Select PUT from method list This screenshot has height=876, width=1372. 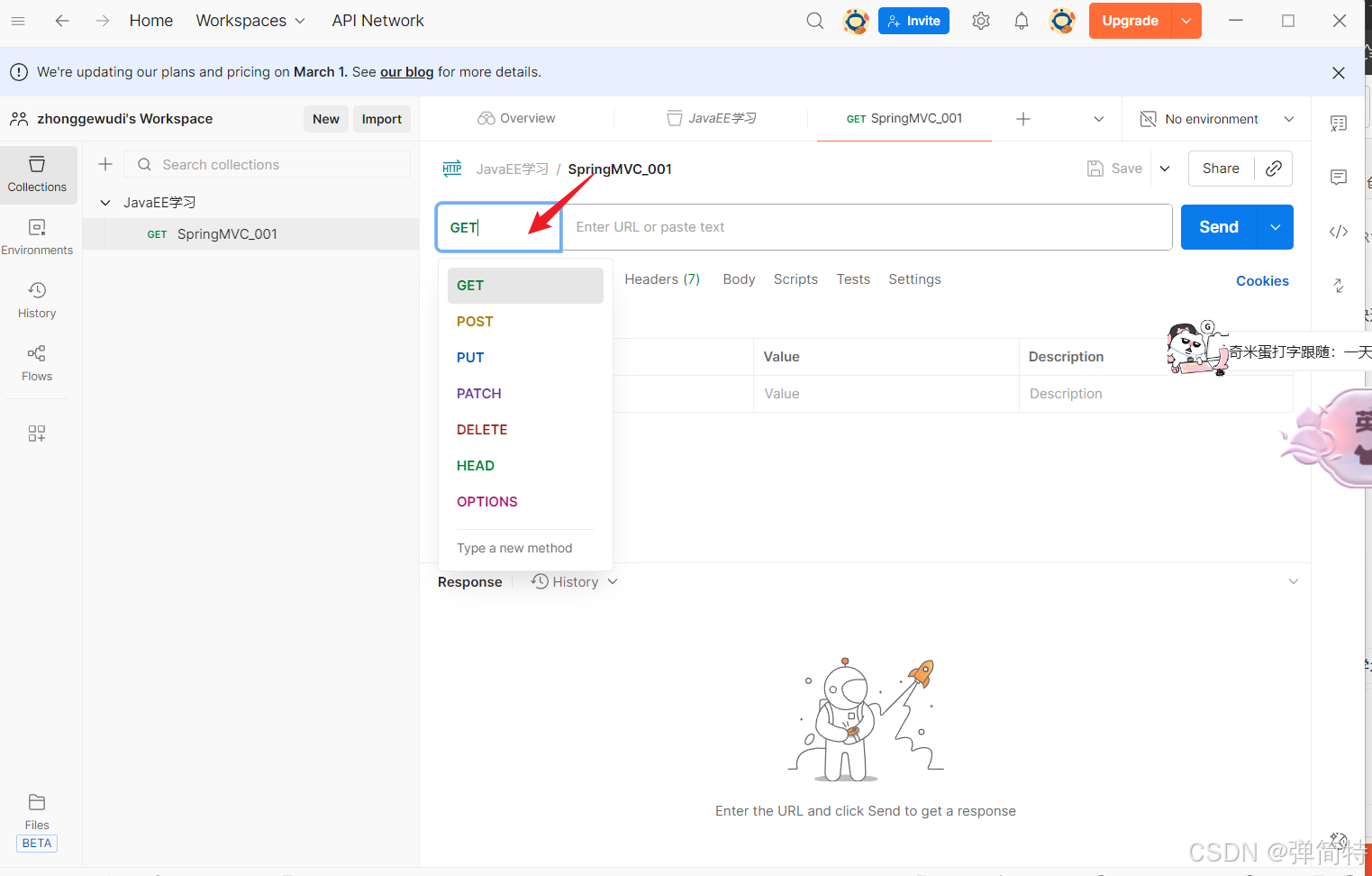point(525,358)
